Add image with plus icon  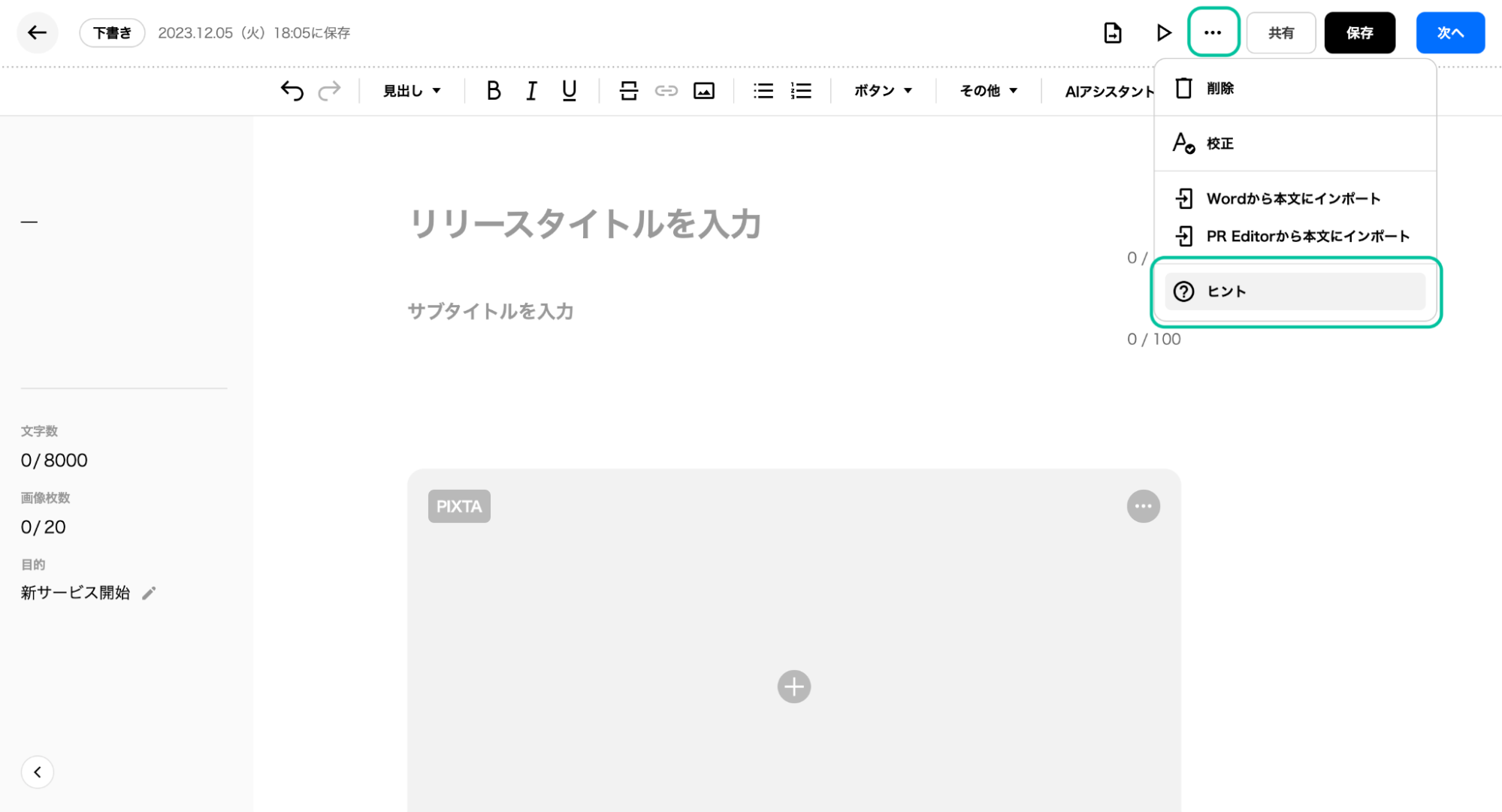click(x=793, y=687)
